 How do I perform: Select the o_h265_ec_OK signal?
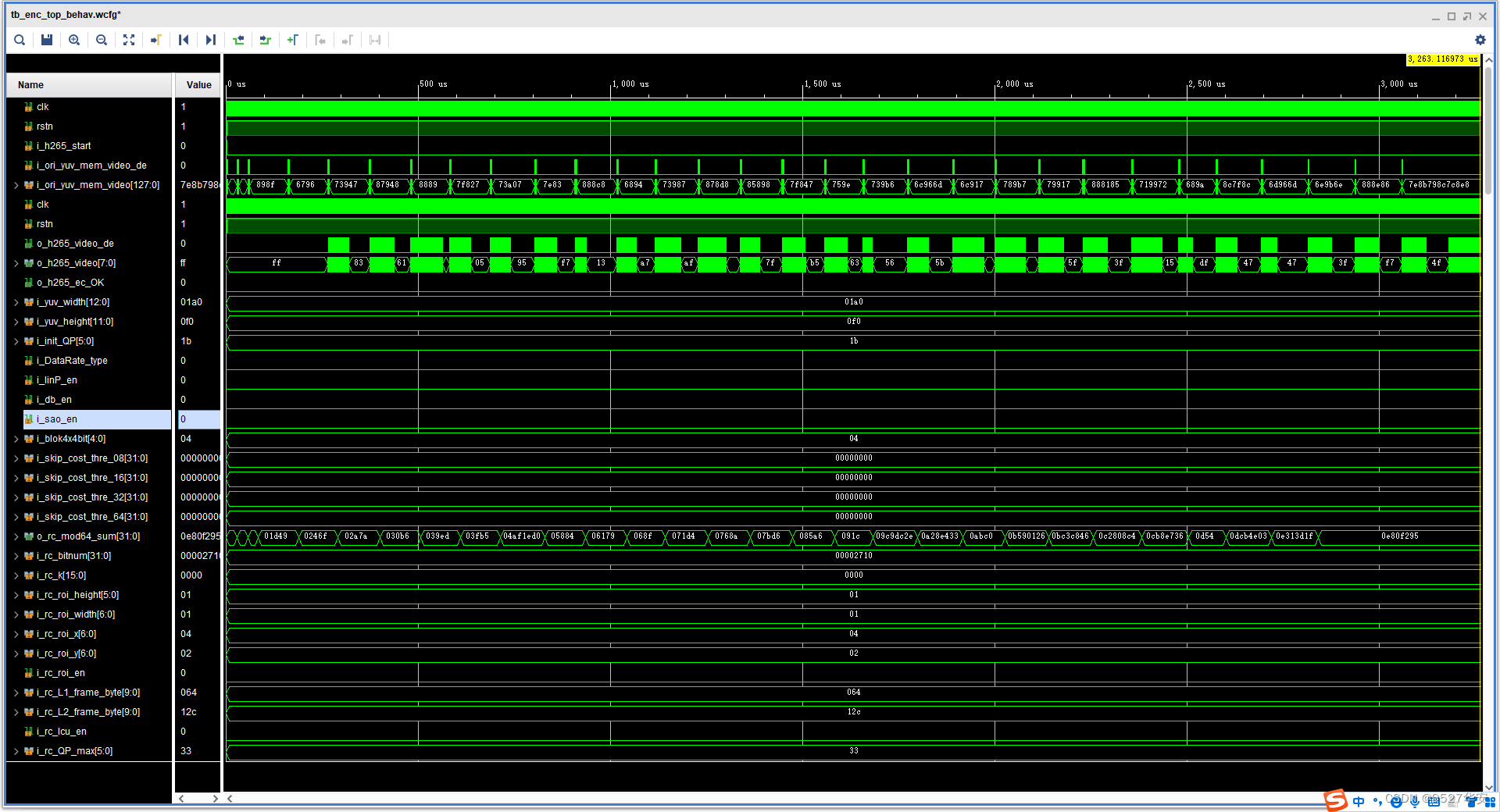click(x=70, y=283)
